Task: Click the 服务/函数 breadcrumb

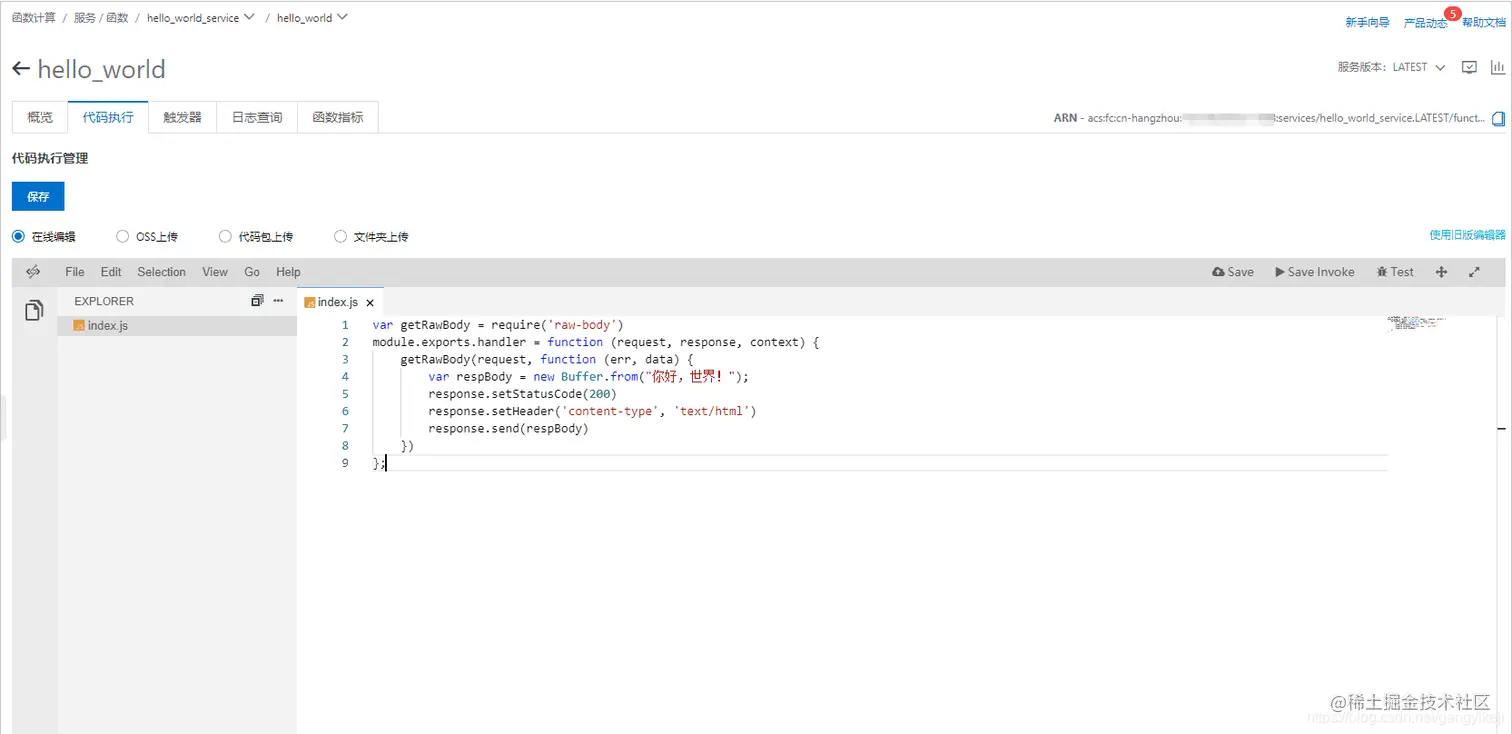Action: (101, 18)
